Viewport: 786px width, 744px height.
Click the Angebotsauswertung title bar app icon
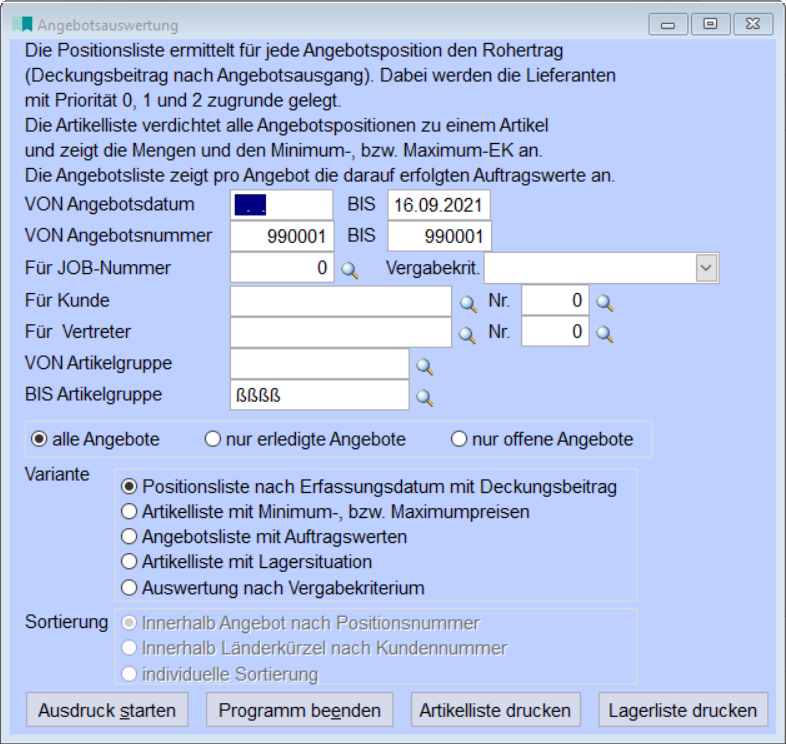[x=23, y=24]
